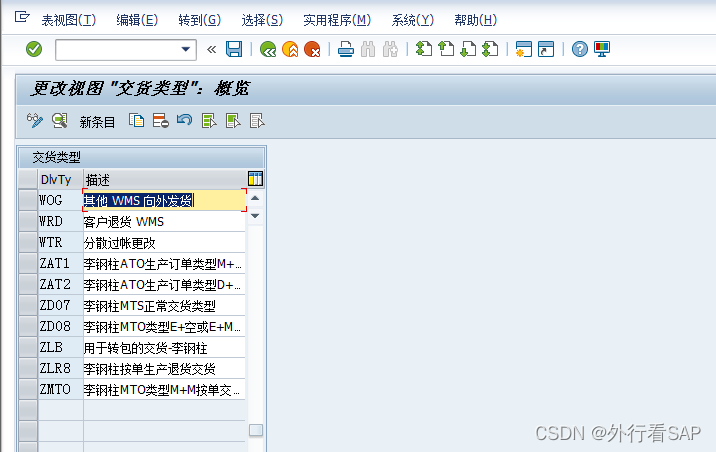Select block icon in application toolbar
Image resolution: width=716 pixels, height=452 pixels.
[233, 121]
